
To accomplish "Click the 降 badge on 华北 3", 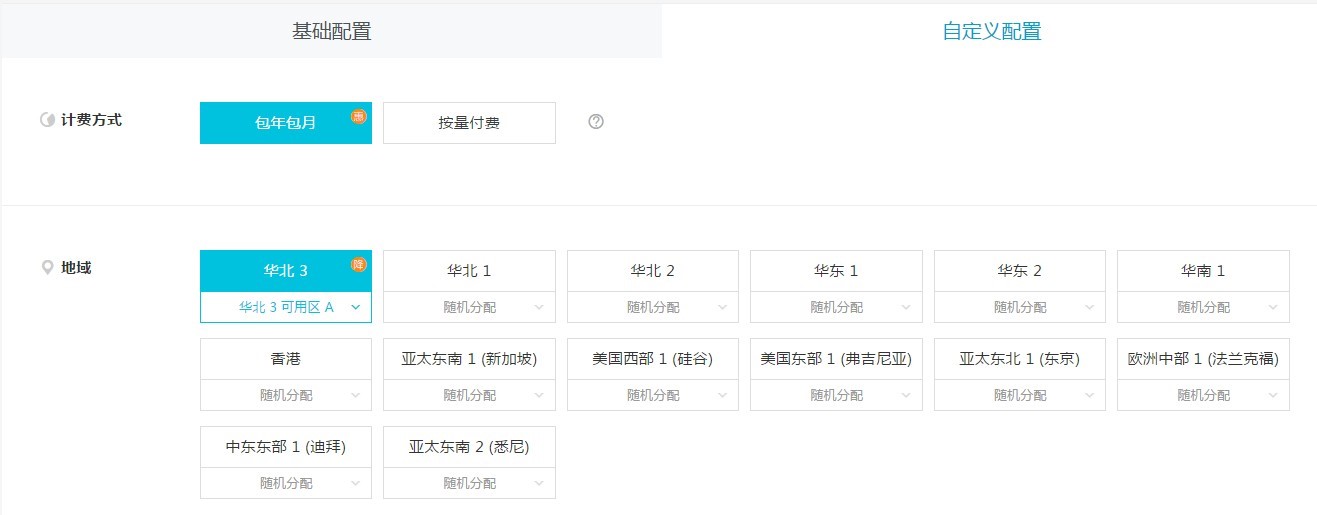I will pos(359,264).
